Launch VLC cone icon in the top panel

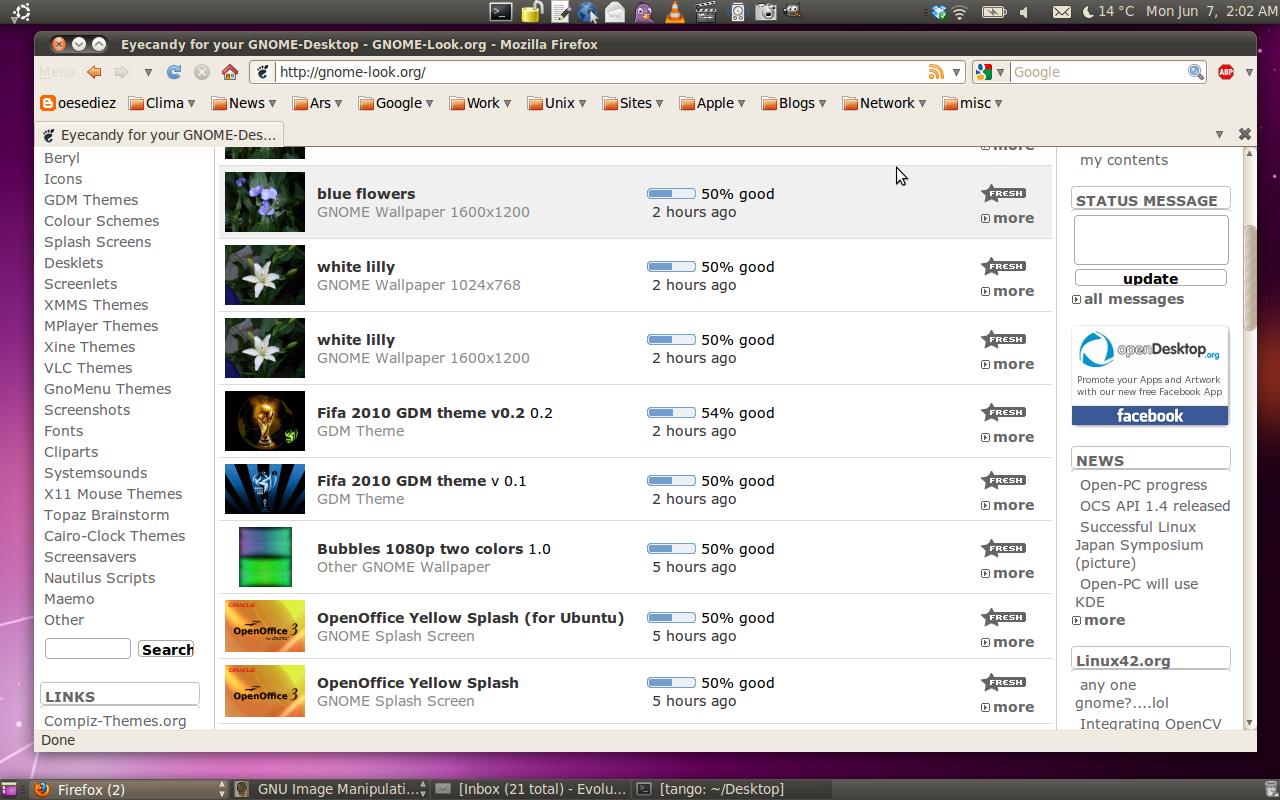click(675, 12)
